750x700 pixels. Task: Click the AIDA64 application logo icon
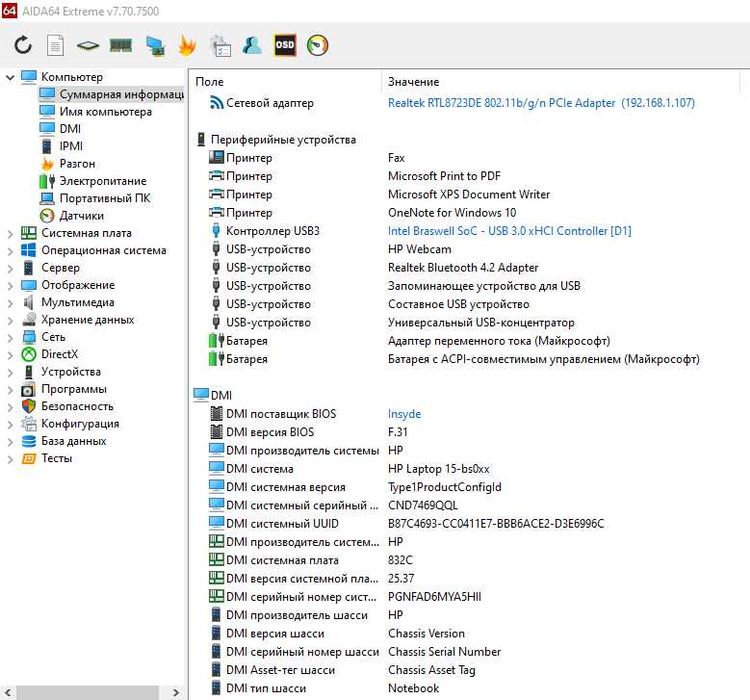coord(9,10)
